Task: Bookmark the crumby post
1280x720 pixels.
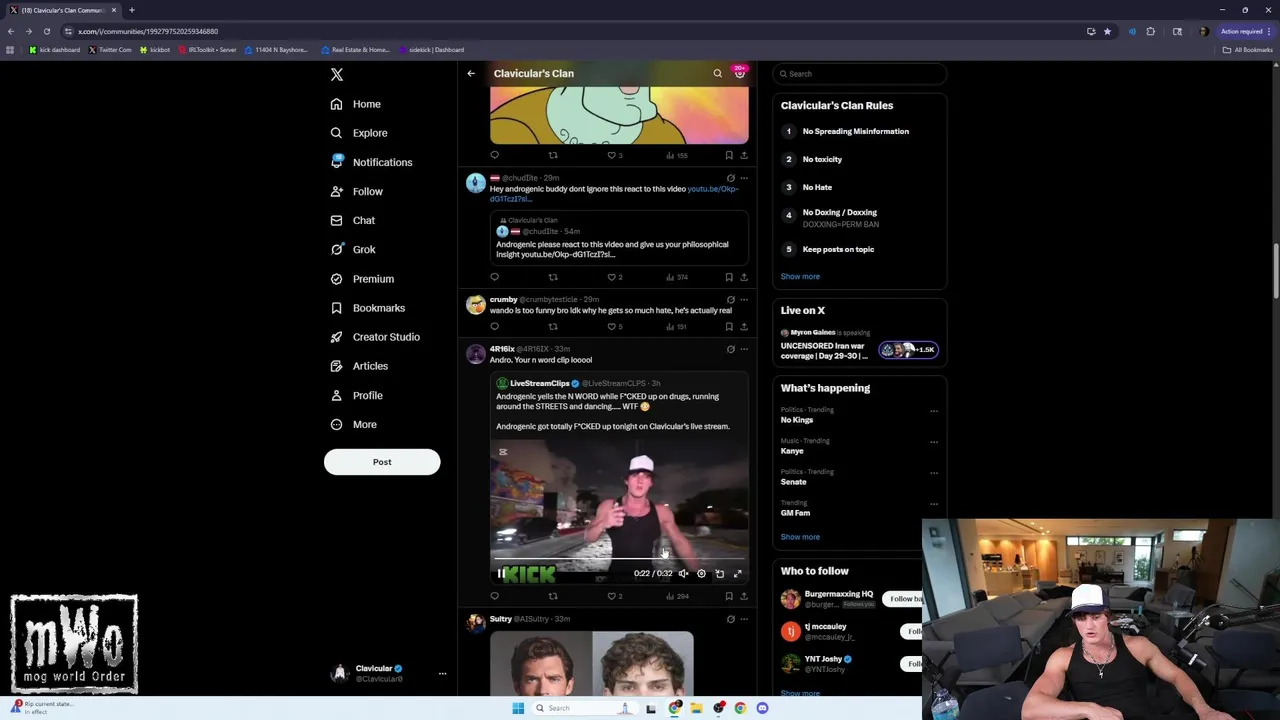Action: 729,326
